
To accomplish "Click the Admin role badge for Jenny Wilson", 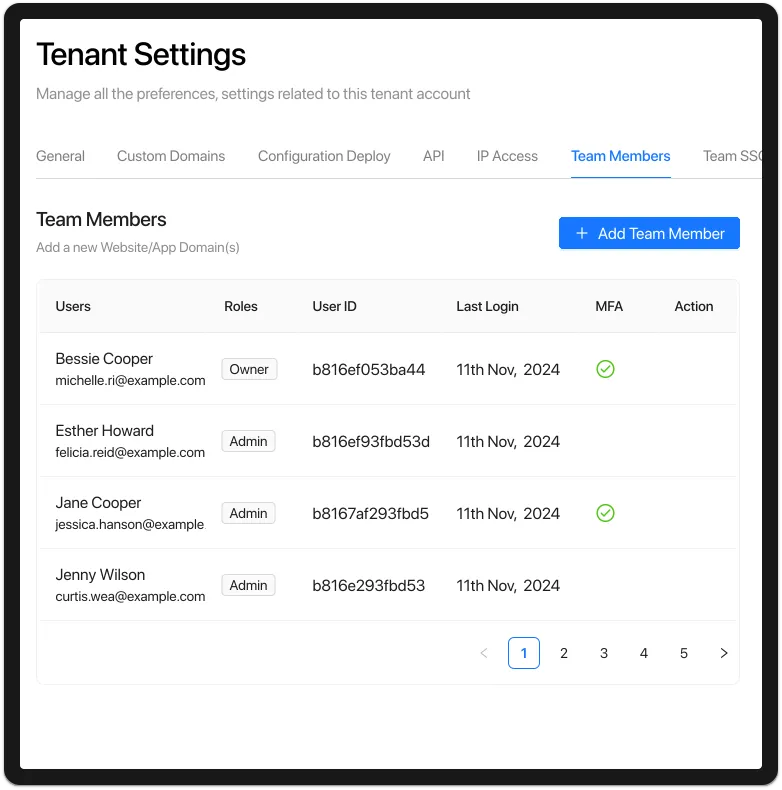I will pyautogui.click(x=248, y=585).
